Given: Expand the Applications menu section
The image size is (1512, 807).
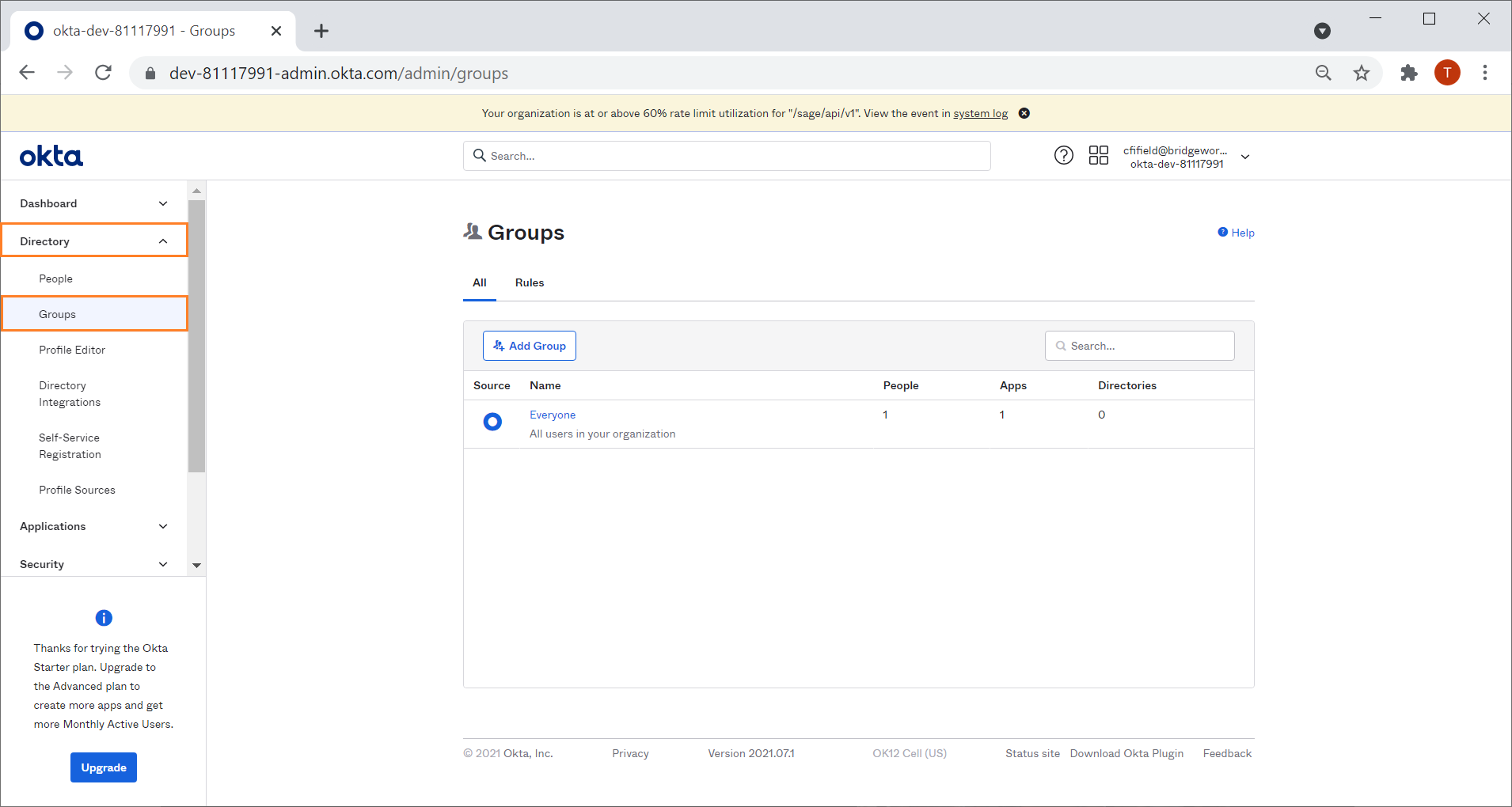Looking at the screenshot, I should pos(94,526).
